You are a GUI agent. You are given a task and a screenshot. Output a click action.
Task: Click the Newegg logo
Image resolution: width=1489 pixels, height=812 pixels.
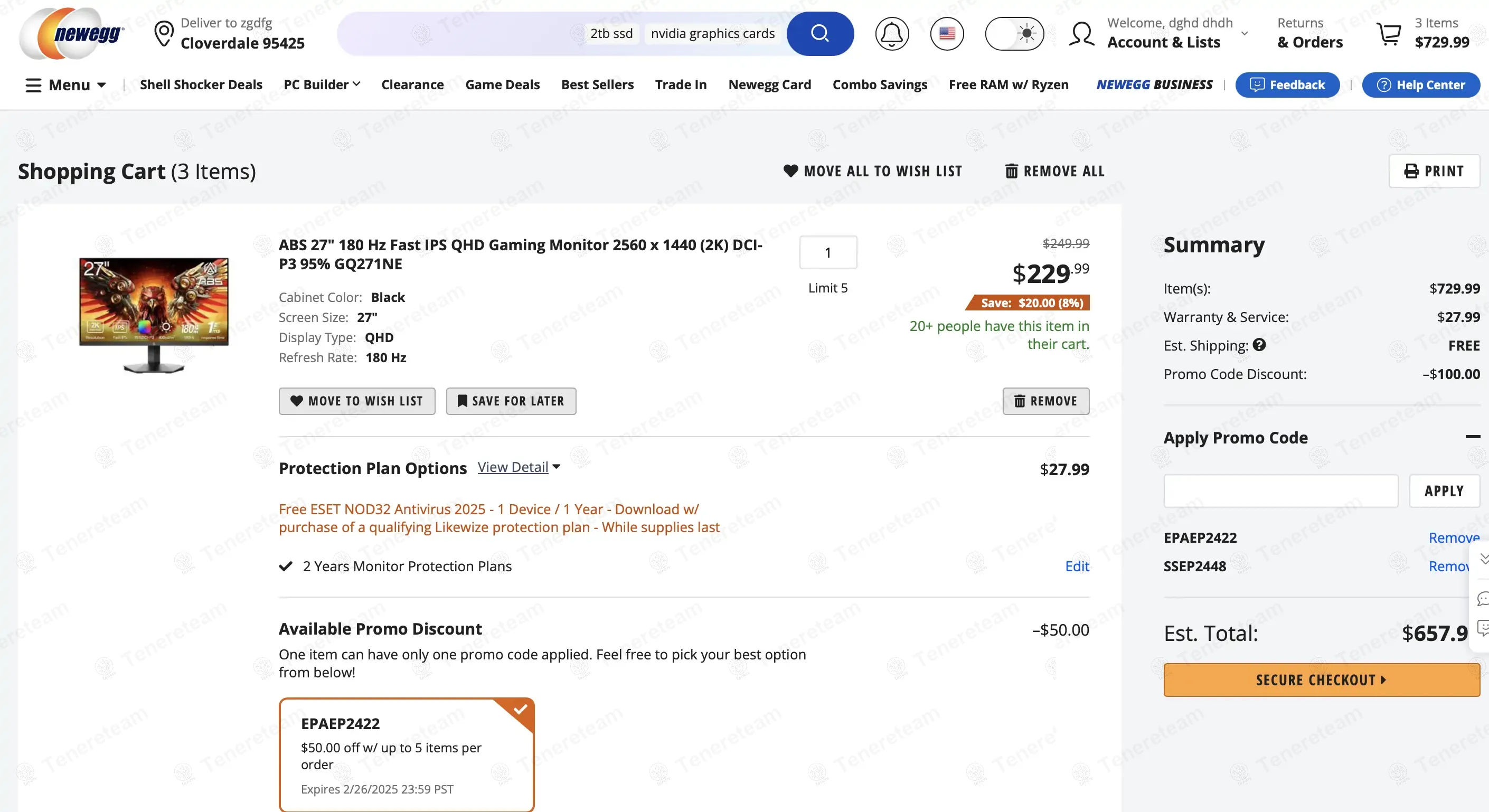(72, 33)
